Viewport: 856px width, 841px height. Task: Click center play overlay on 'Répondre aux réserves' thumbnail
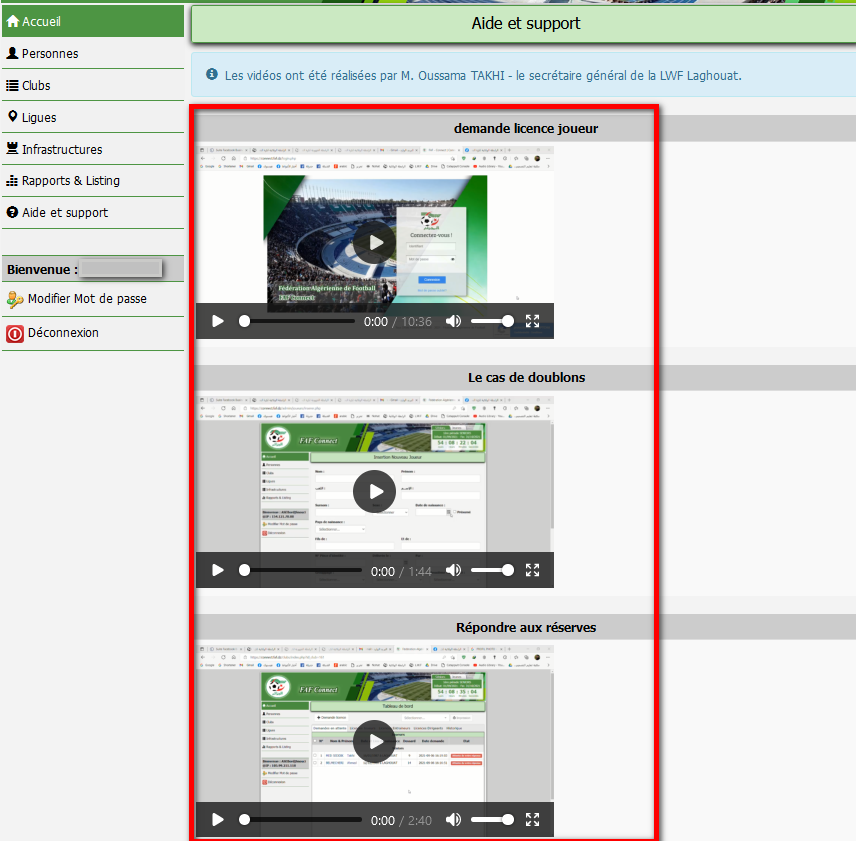coord(375,741)
